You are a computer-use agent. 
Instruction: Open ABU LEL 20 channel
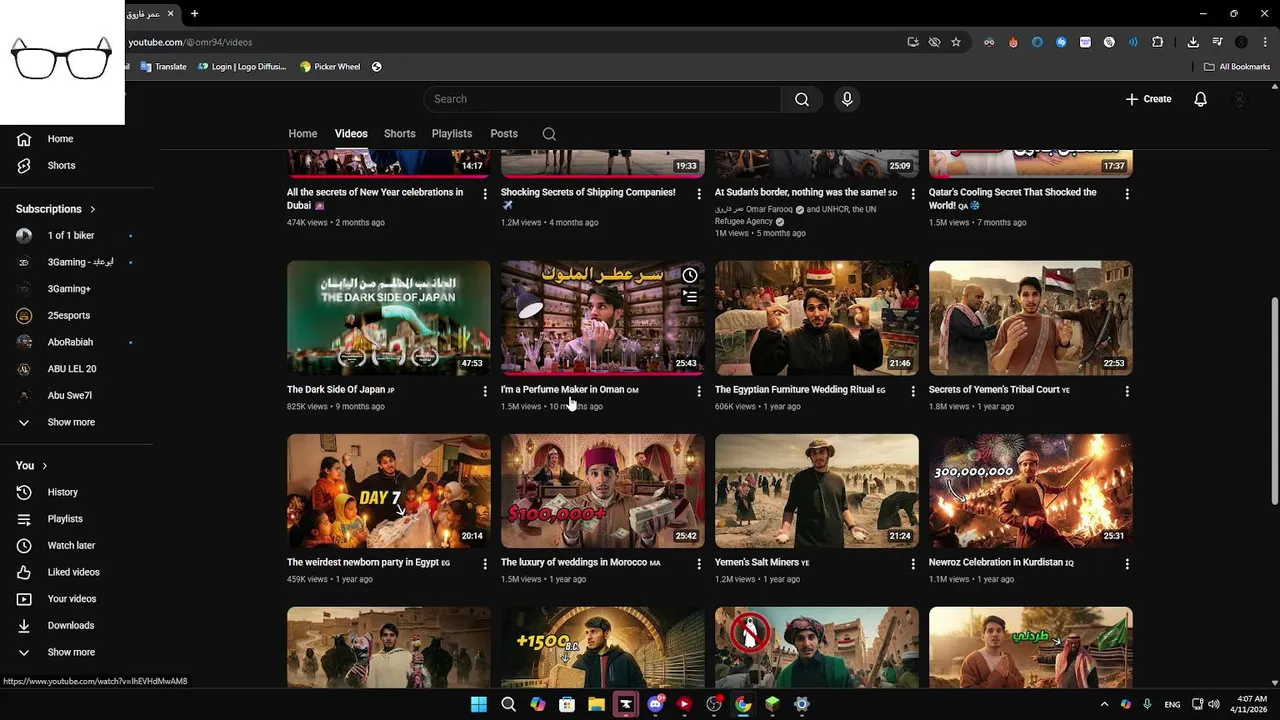point(76,369)
